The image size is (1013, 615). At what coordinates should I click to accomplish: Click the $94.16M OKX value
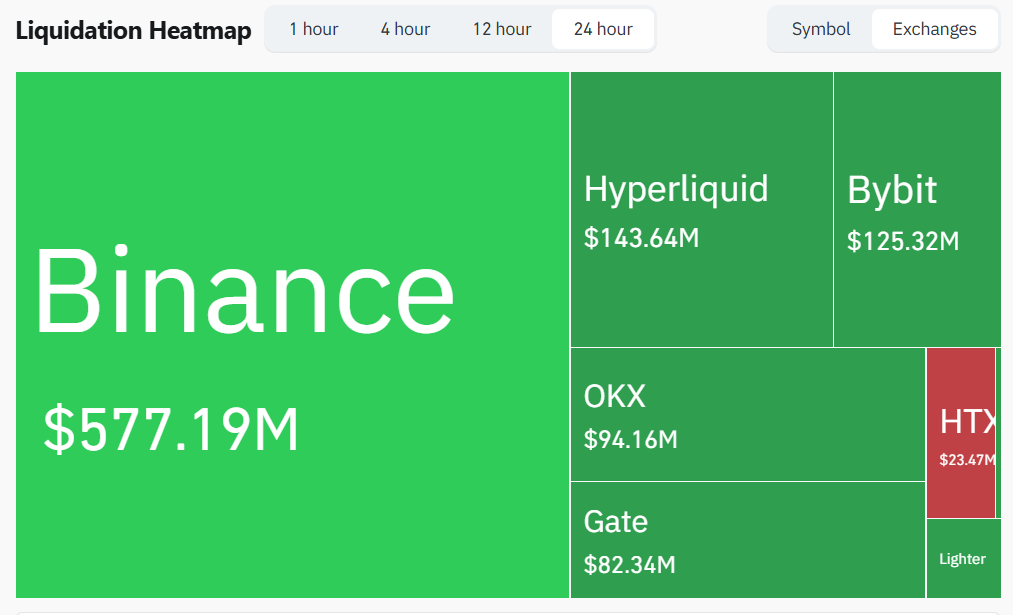(631, 439)
